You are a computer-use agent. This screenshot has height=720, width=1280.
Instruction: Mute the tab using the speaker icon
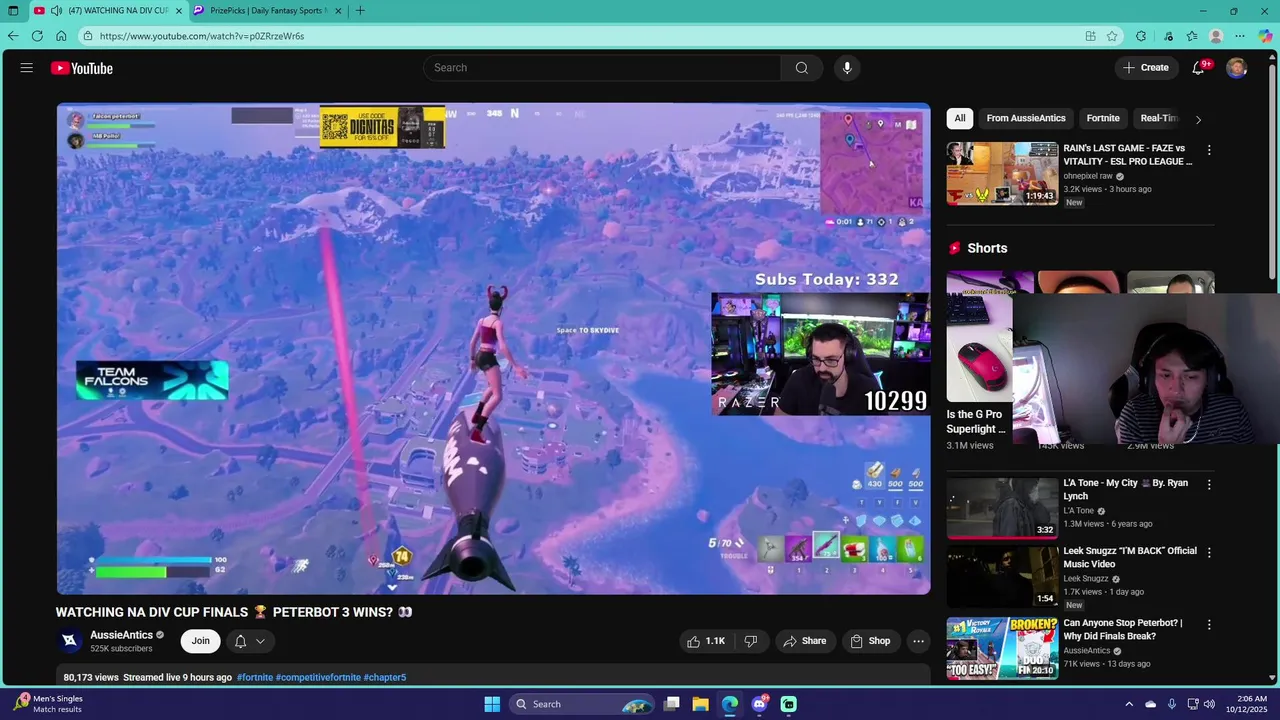[56, 11]
